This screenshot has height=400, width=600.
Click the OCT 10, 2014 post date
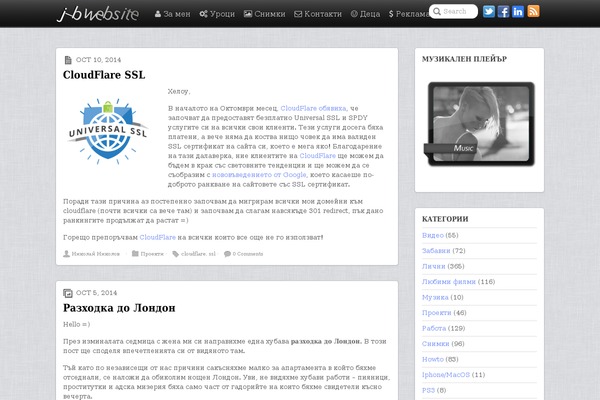(x=98, y=60)
